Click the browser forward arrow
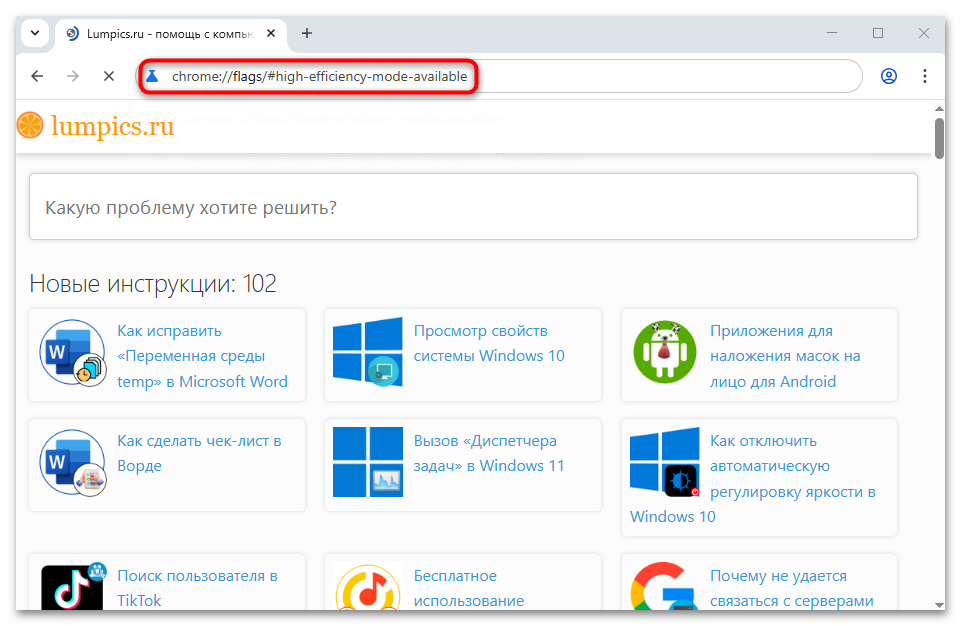Screen dimensions: 961x626 point(73,76)
